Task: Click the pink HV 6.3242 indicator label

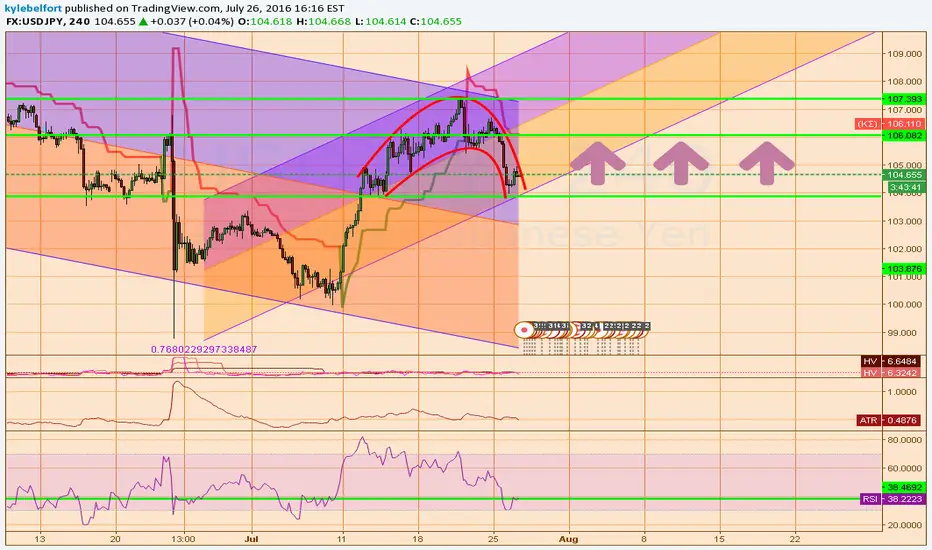Action: point(892,373)
